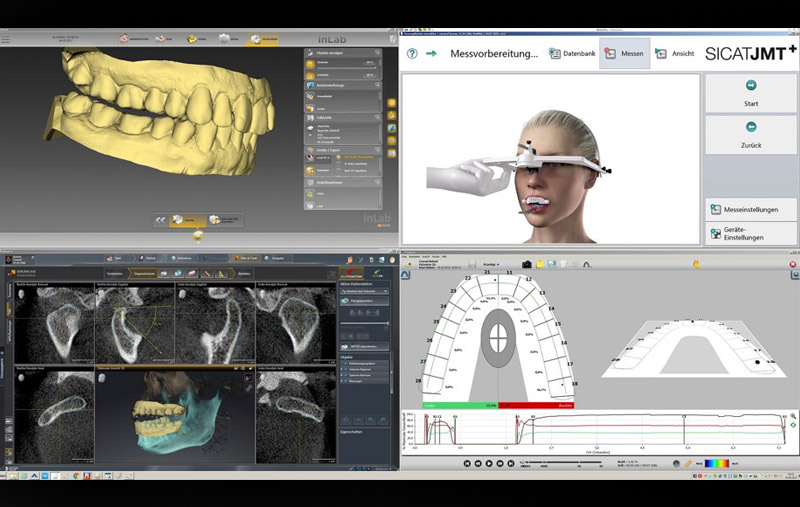Skip to the last frame playback button
This screenshot has width=800, height=507.
[x=511, y=463]
